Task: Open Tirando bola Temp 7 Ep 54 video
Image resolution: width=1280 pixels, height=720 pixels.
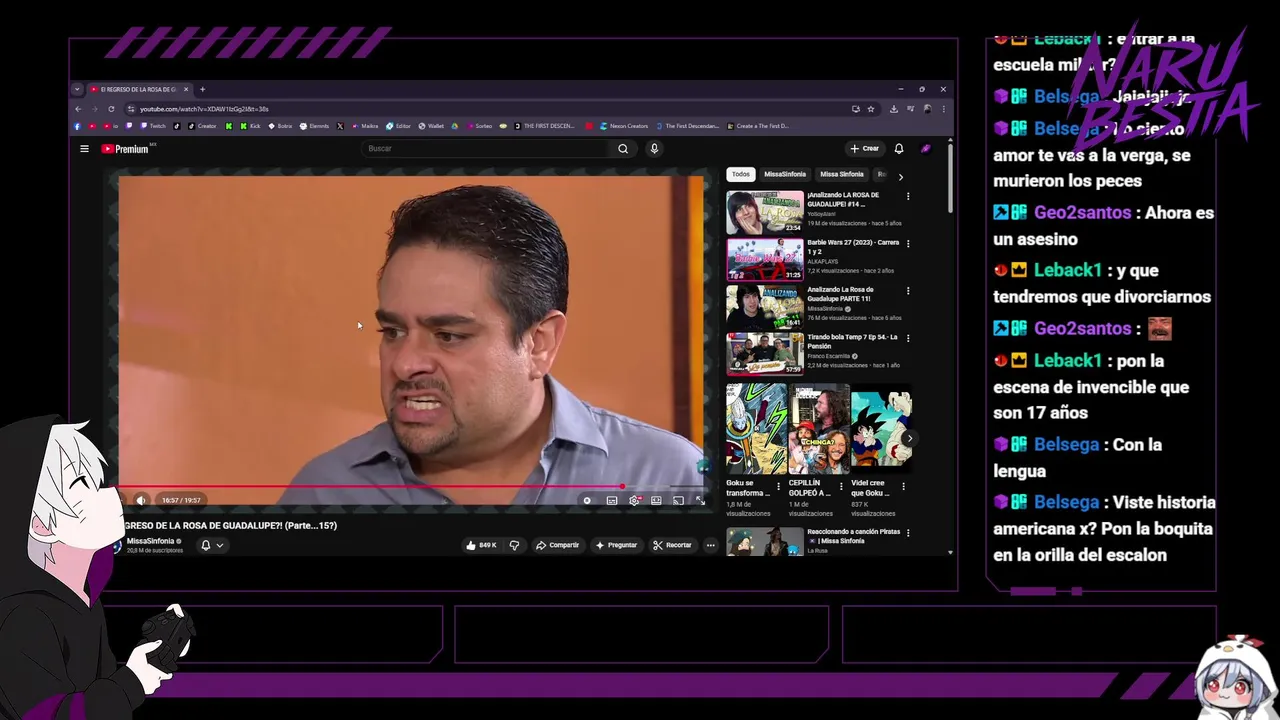Action: pos(765,353)
